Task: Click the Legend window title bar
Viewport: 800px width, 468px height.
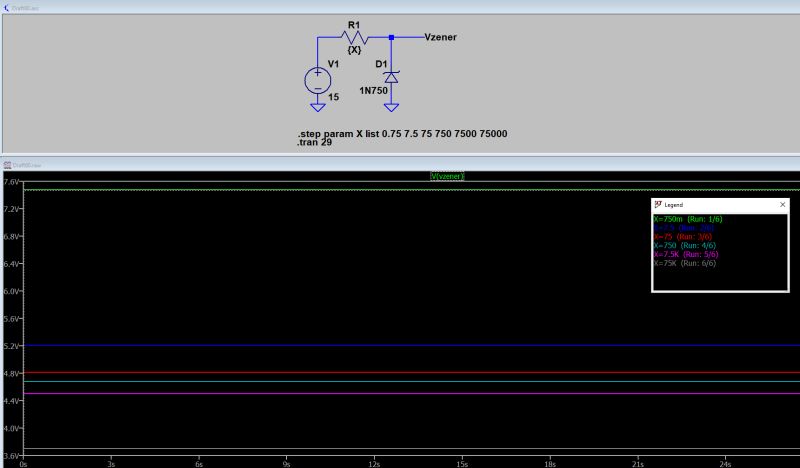Action: point(720,205)
